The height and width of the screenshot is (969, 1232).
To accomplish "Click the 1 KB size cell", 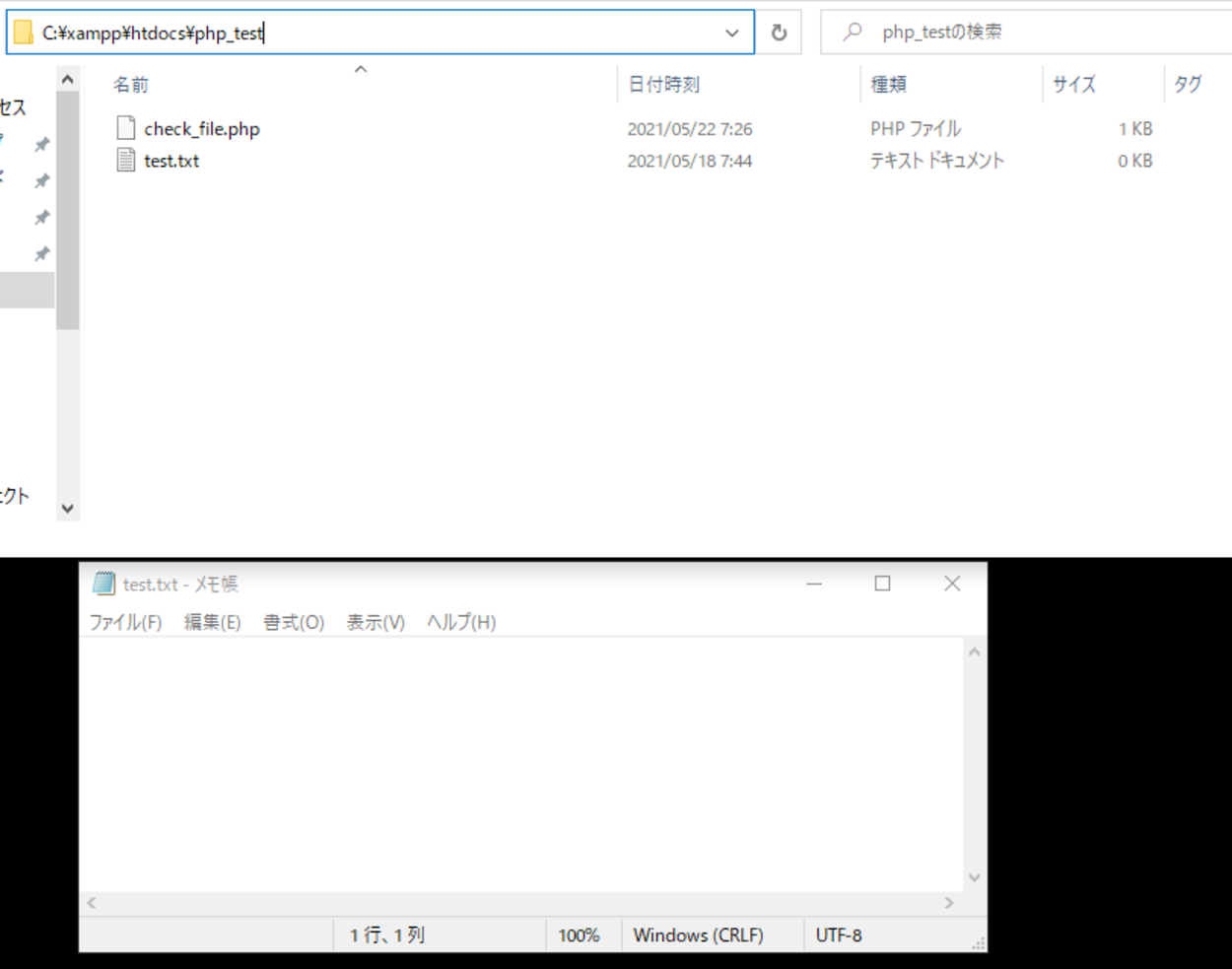I will coord(1135,129).
